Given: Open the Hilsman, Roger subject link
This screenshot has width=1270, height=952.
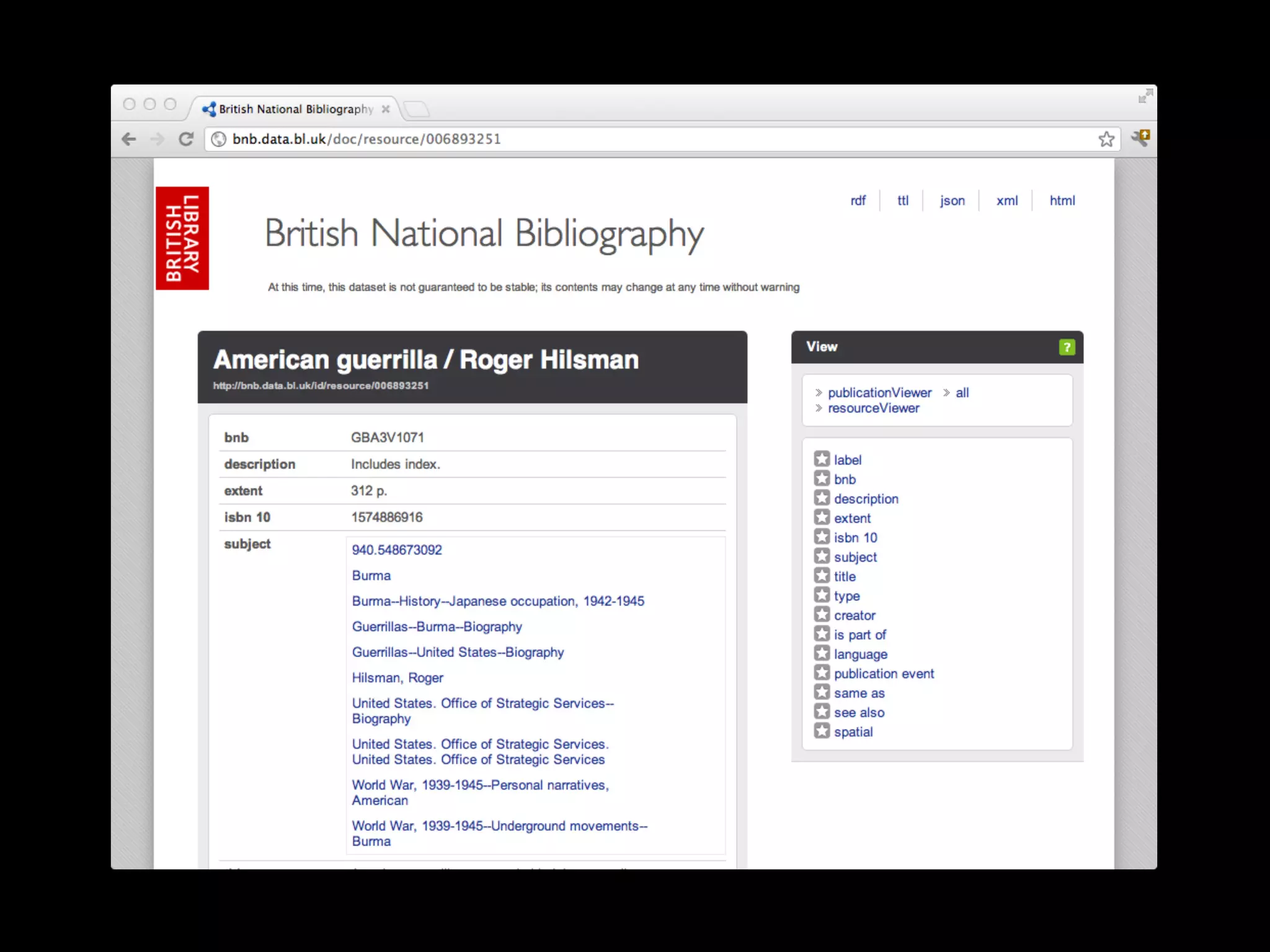Looking at the screenshot, I should 397,678.
